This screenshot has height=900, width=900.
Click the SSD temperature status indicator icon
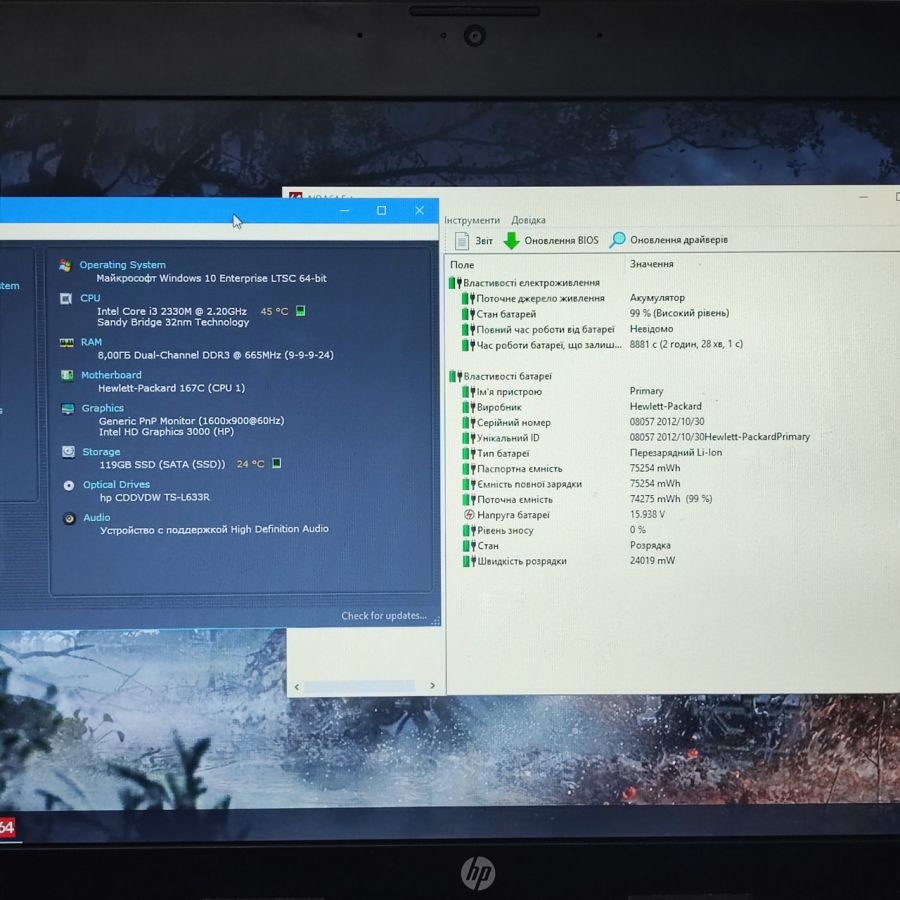pos(277,463)
